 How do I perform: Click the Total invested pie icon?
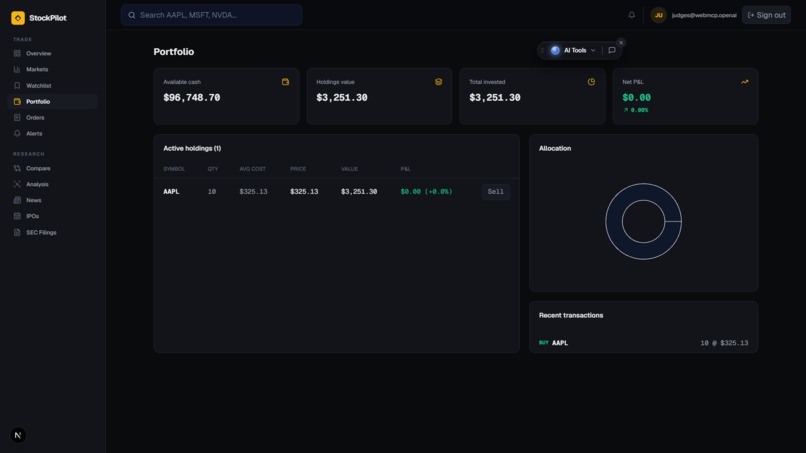click(591, 82)
